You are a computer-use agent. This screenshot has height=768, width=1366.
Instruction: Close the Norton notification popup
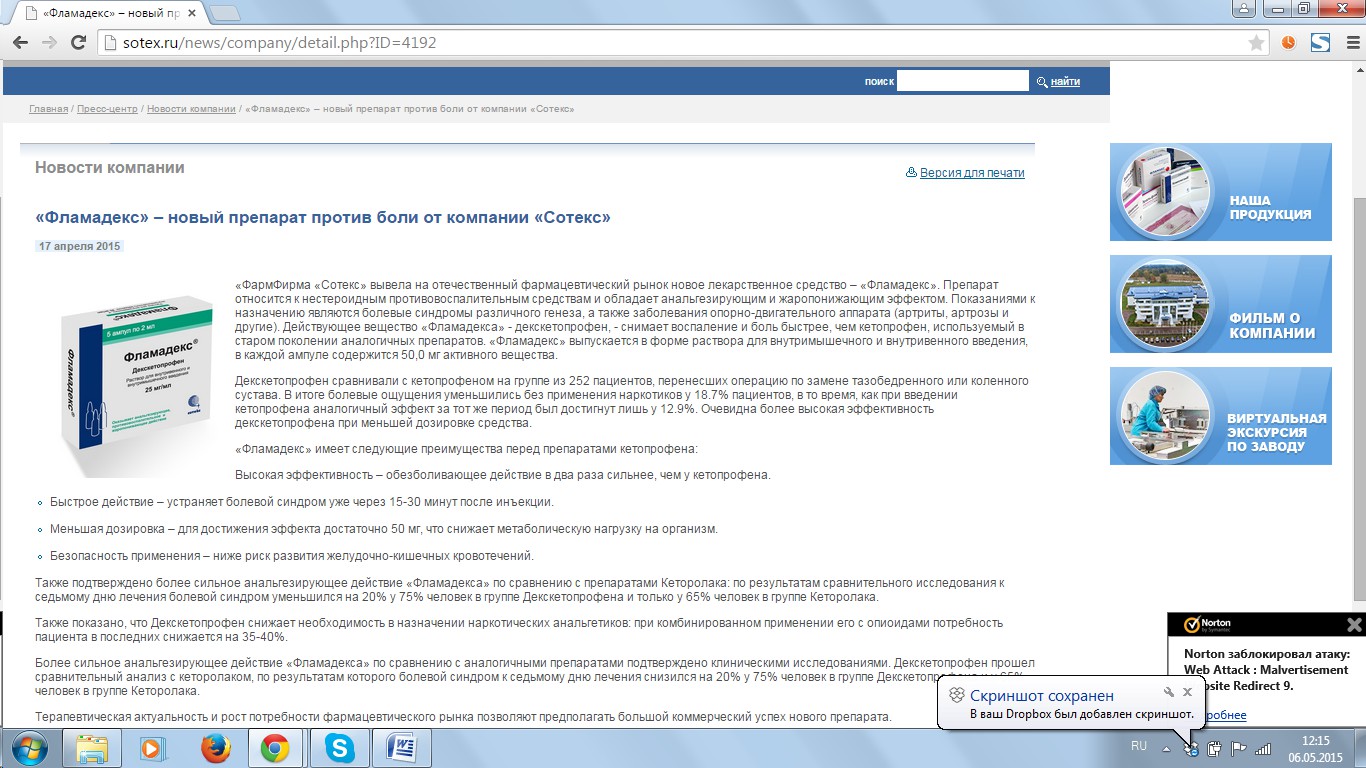pos(1354,625)
